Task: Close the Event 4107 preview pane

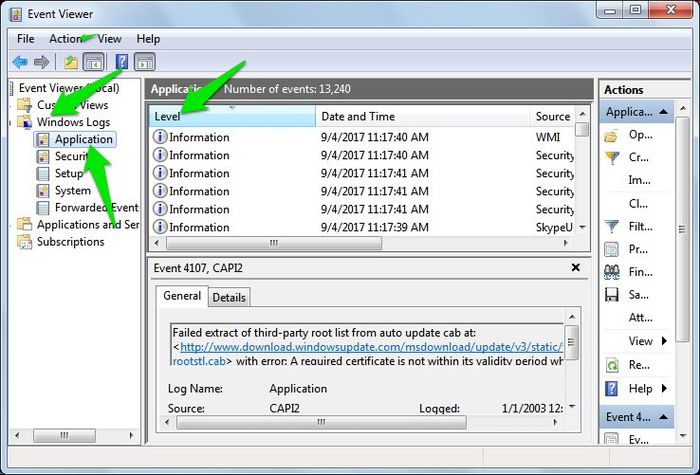Action: (x=575, y=267)
